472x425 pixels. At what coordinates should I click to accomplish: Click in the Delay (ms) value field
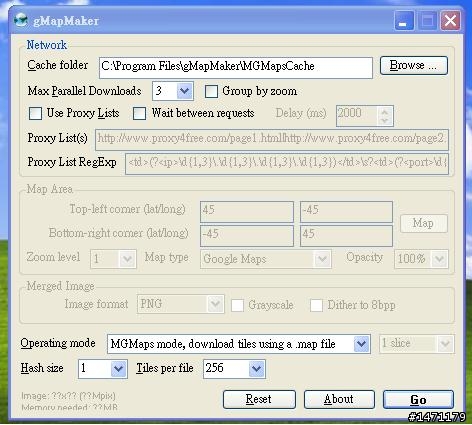(x=357, y=116)
